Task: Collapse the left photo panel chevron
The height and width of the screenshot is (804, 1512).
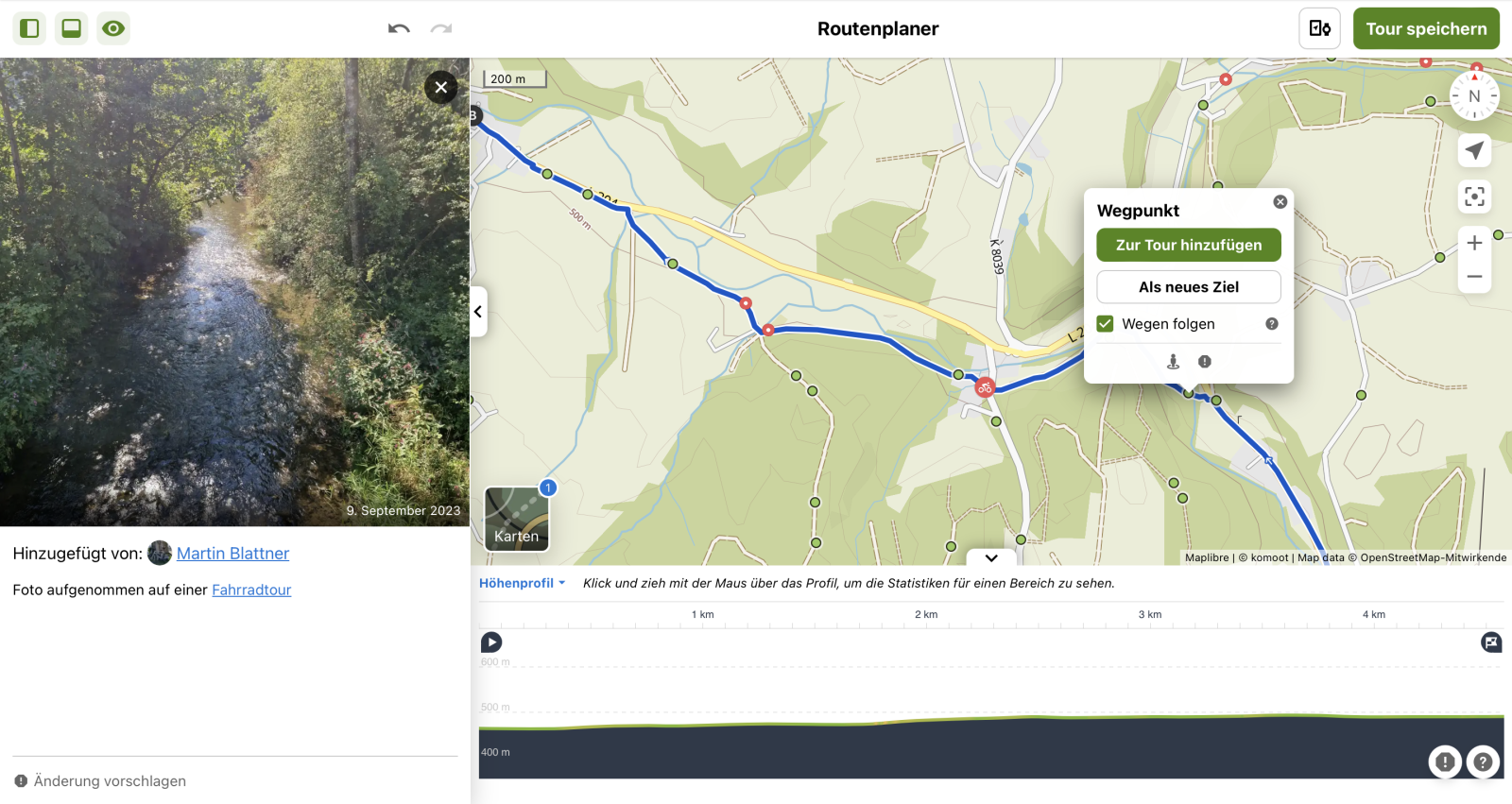Action: (x=478, y=312)
